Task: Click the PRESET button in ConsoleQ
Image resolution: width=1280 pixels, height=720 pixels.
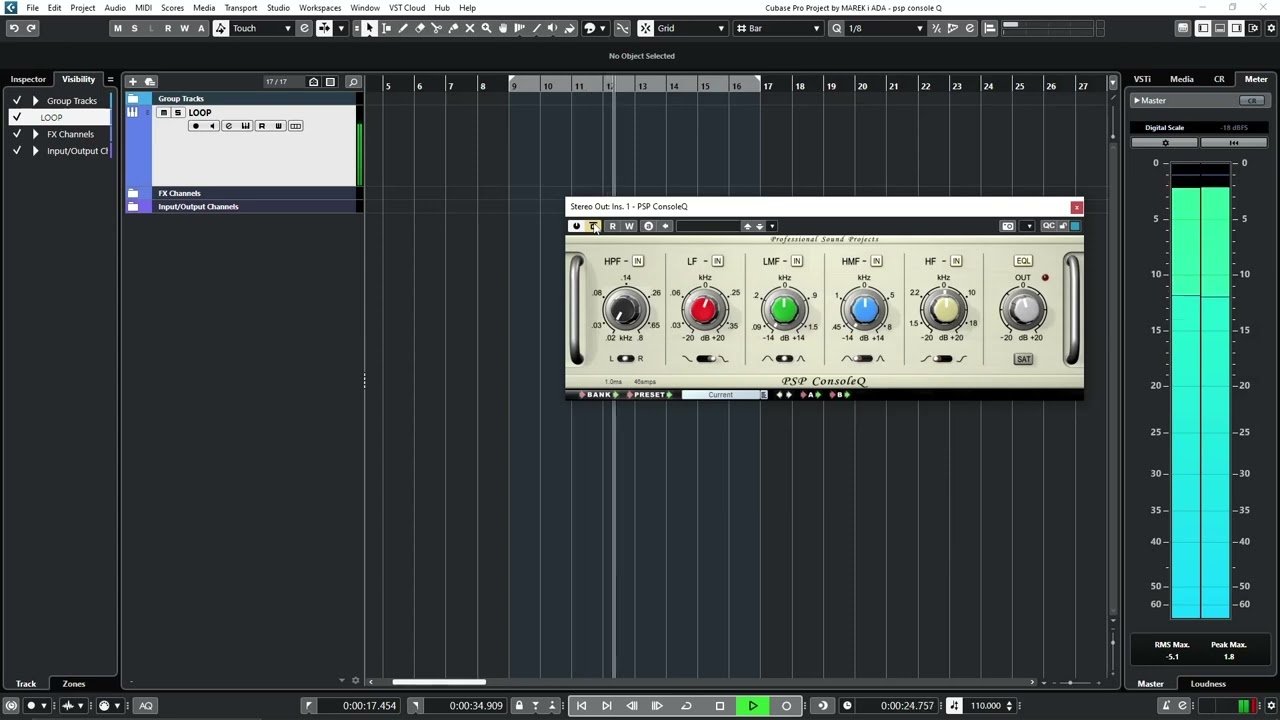Action: [x=649, y=395]
